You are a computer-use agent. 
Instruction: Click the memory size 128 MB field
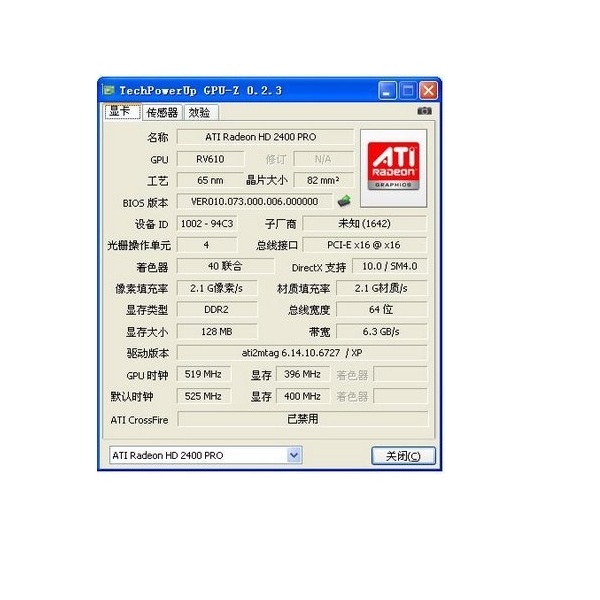coord(217,331)
